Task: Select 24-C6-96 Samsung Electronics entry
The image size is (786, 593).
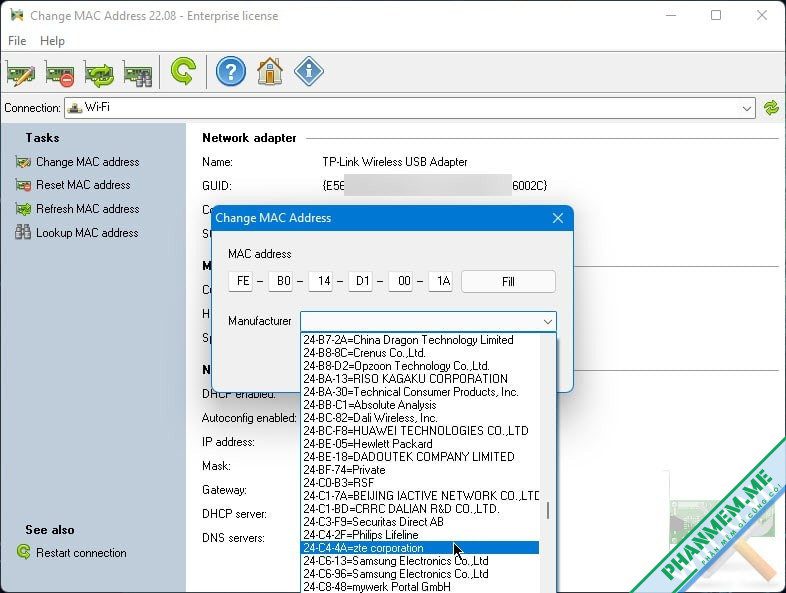Action: (420, 574)
